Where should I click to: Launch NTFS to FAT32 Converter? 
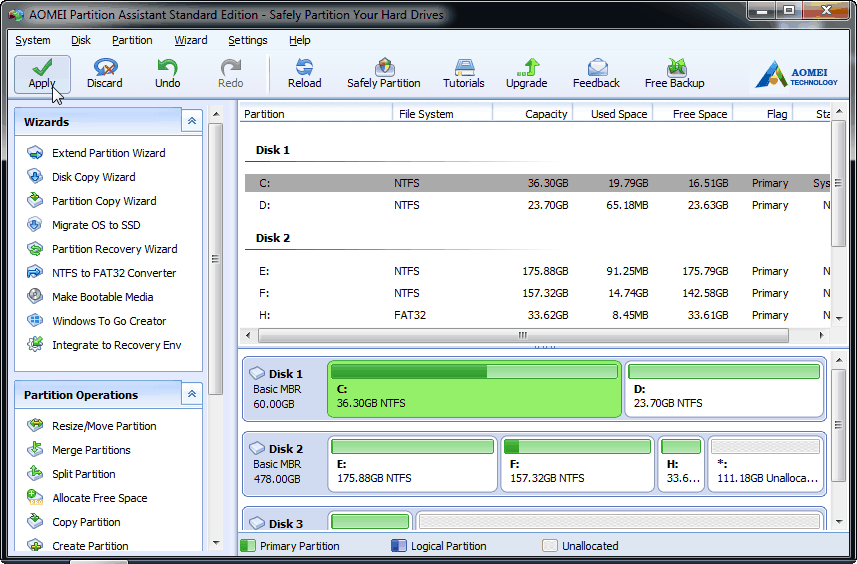[x=101, y=273]
